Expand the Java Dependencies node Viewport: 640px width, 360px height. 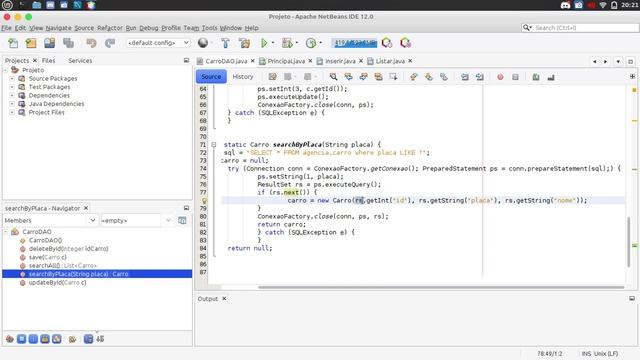(12, 104)
